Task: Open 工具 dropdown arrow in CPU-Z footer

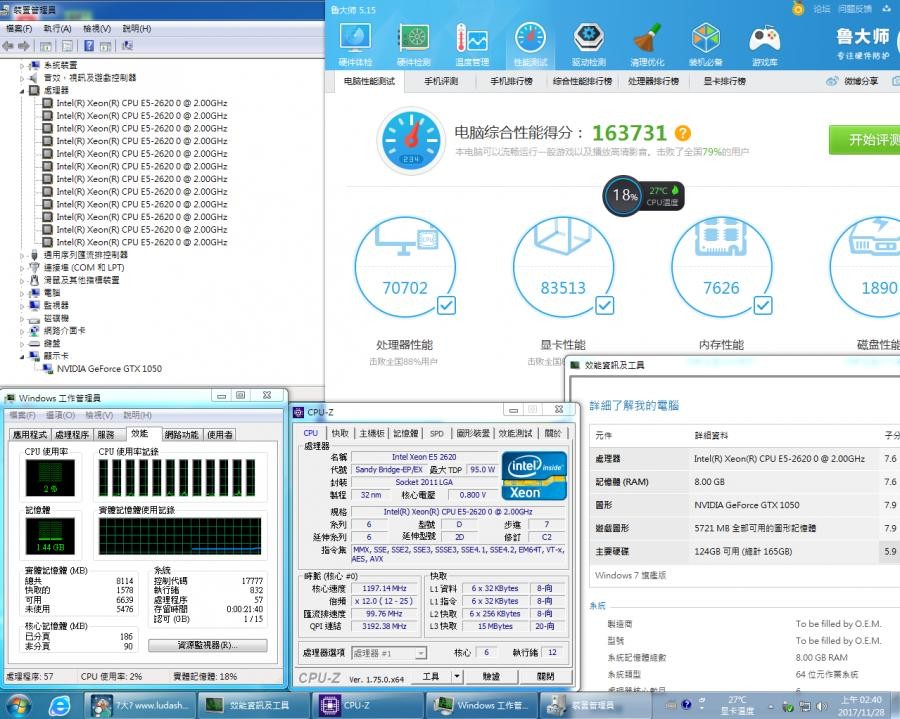Action: click(457, 677)
